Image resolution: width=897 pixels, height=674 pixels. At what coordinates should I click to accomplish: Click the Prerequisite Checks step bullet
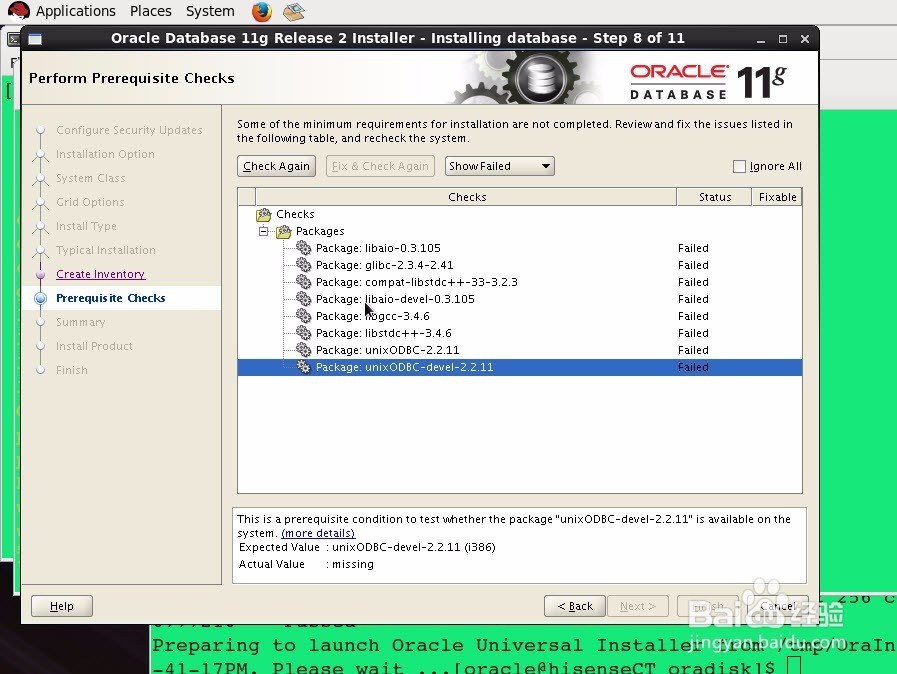point(41,298)
